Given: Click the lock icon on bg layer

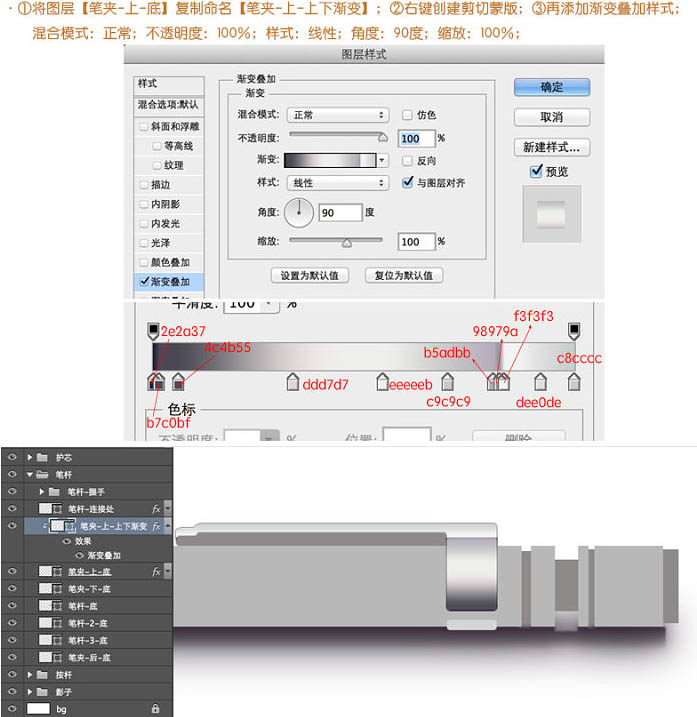Looking at the screenshot, I should click(x=155, y=708).
